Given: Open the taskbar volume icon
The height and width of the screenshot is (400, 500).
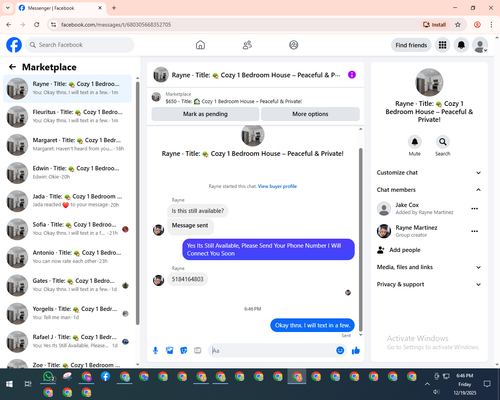Looking at the screenshot, I should pyautogui.click(x=436, y=392).
